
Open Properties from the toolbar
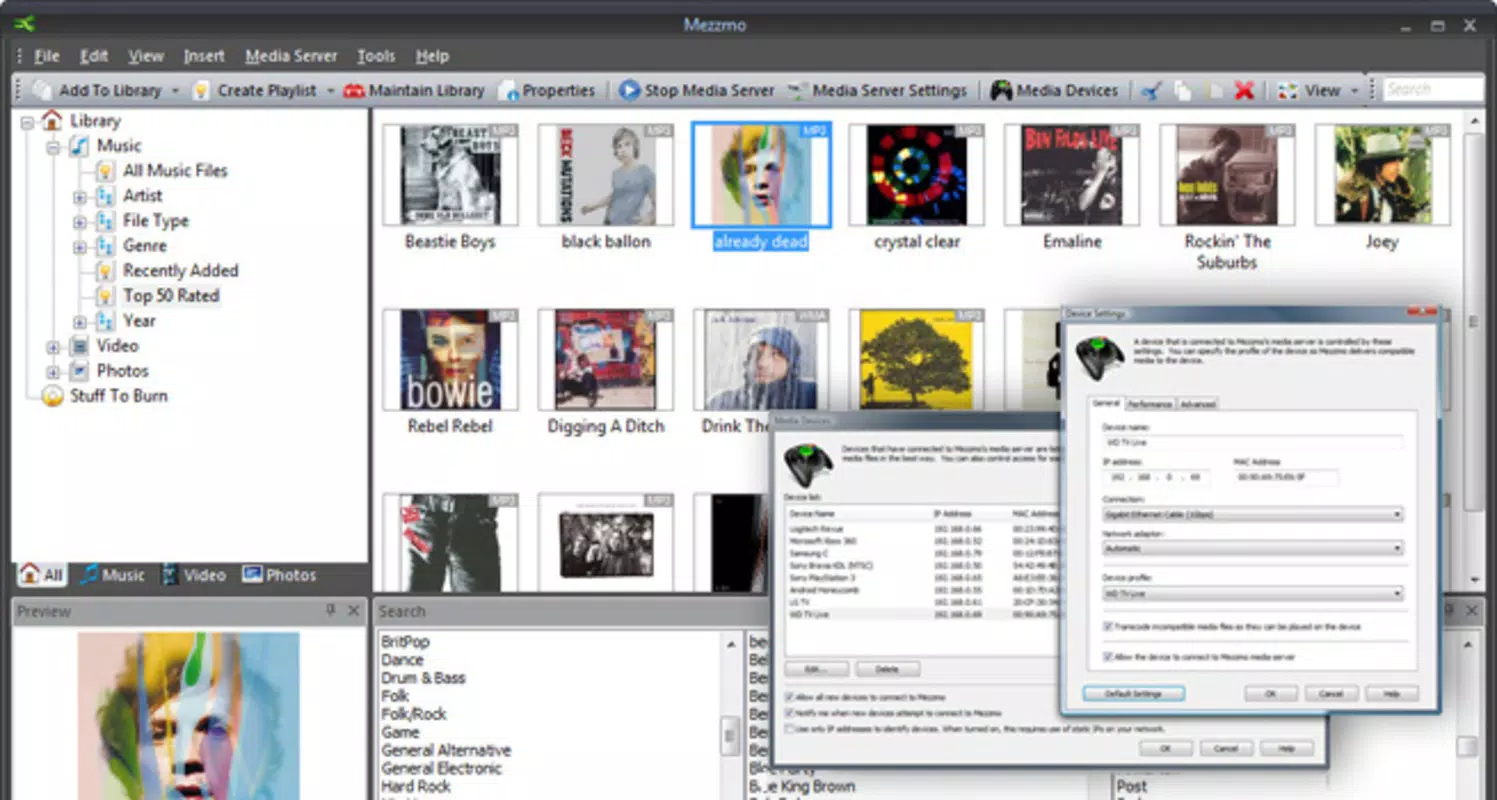[x=547, y=90]
